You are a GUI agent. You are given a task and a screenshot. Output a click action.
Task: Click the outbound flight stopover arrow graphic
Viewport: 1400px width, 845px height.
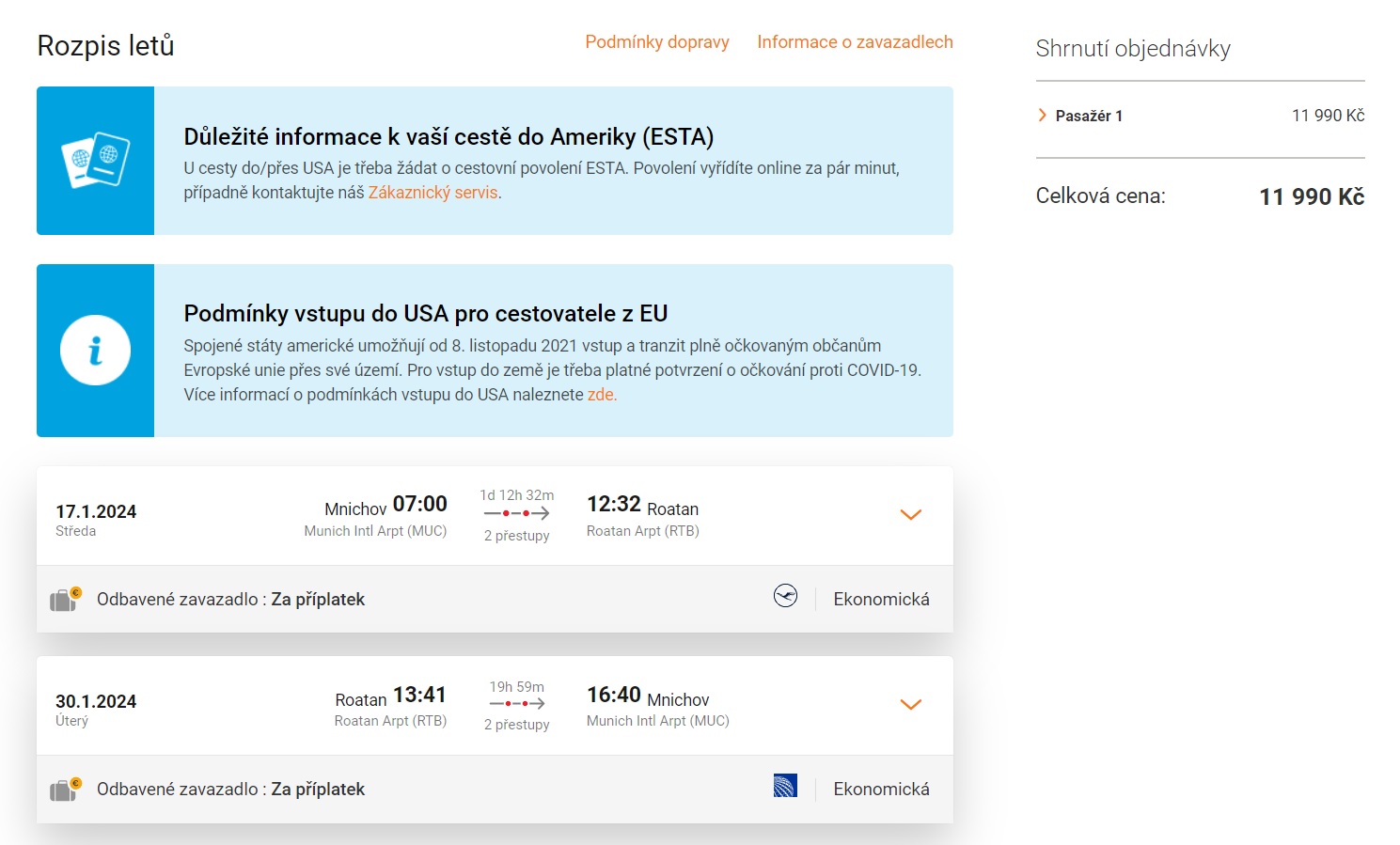[516, 513]
